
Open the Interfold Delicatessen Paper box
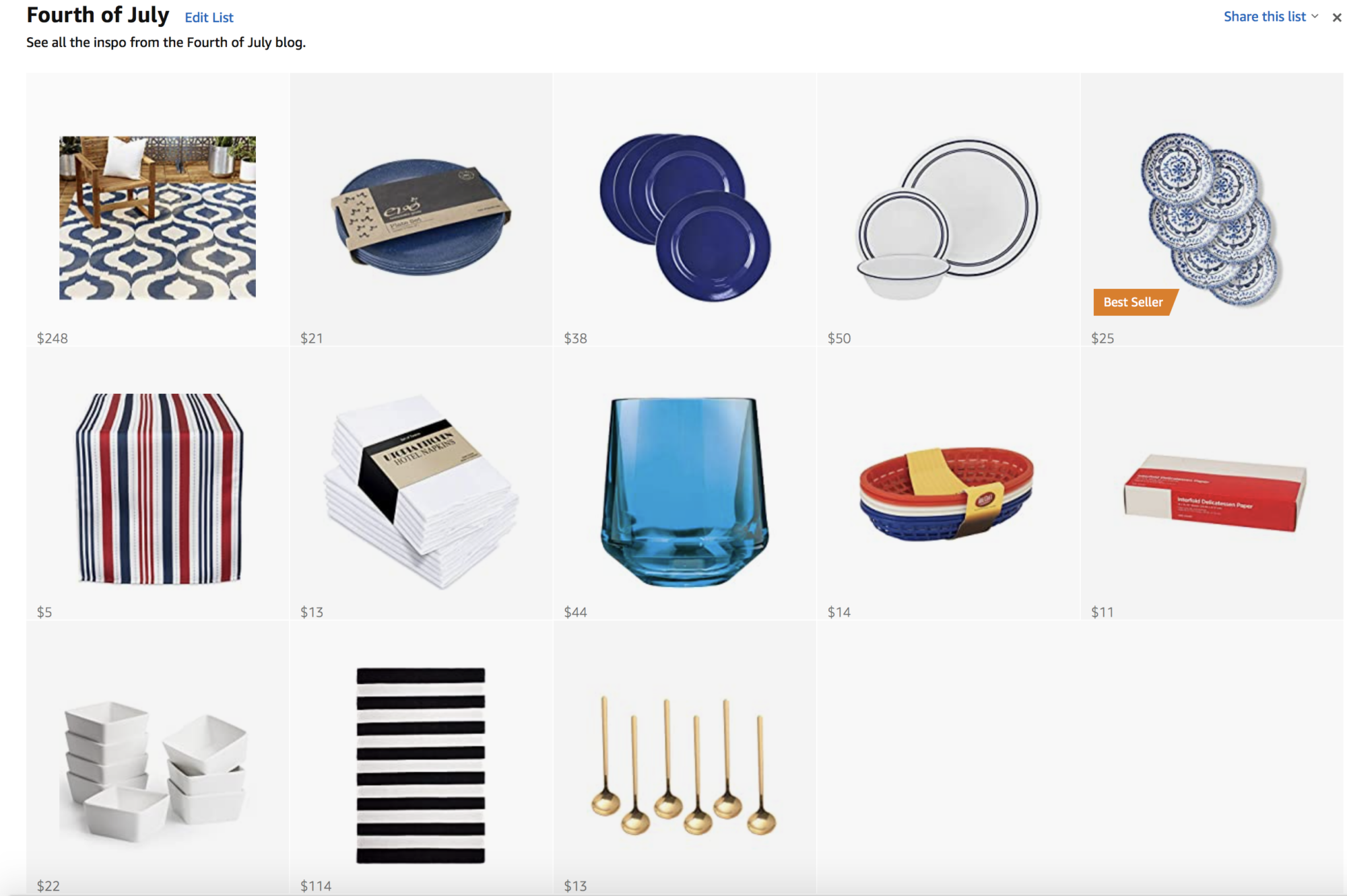(x=1215, y=493)
